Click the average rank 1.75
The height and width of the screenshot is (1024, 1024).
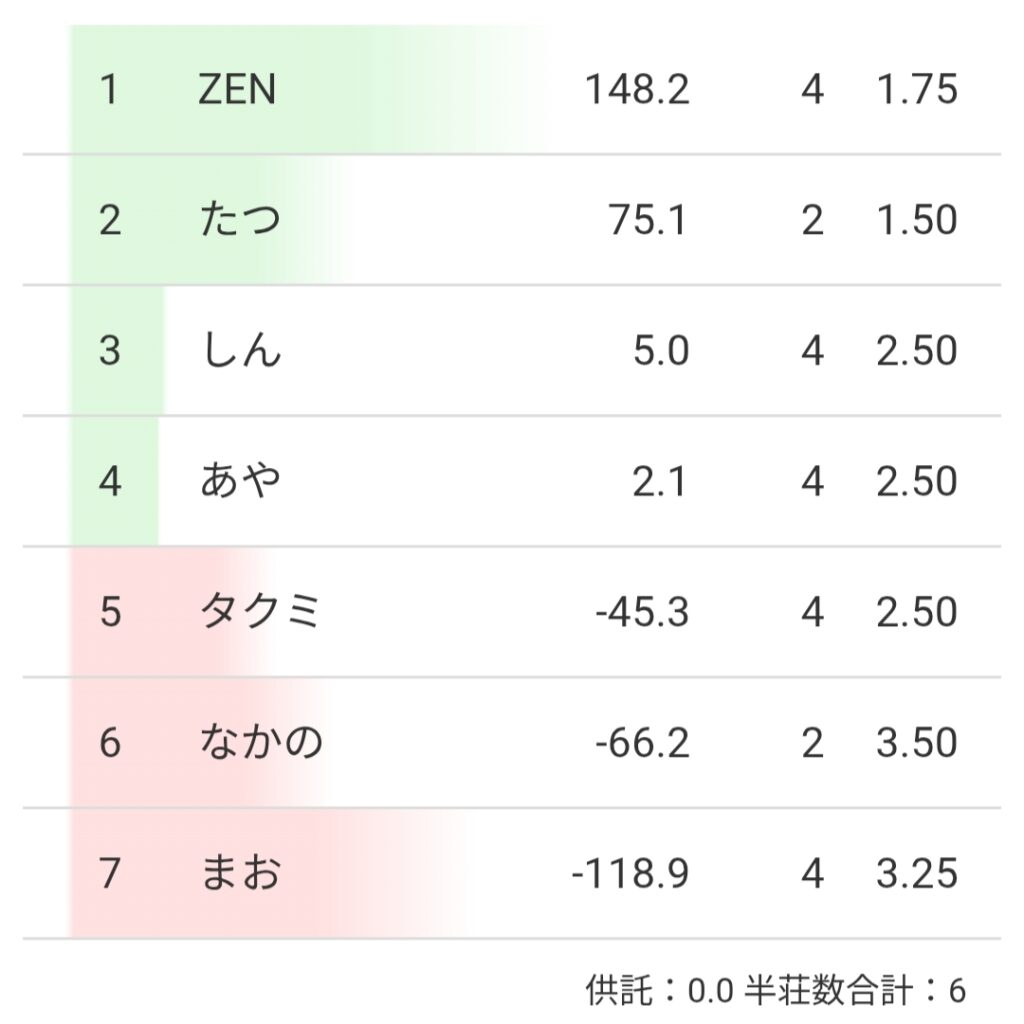[x=917, y=90]
